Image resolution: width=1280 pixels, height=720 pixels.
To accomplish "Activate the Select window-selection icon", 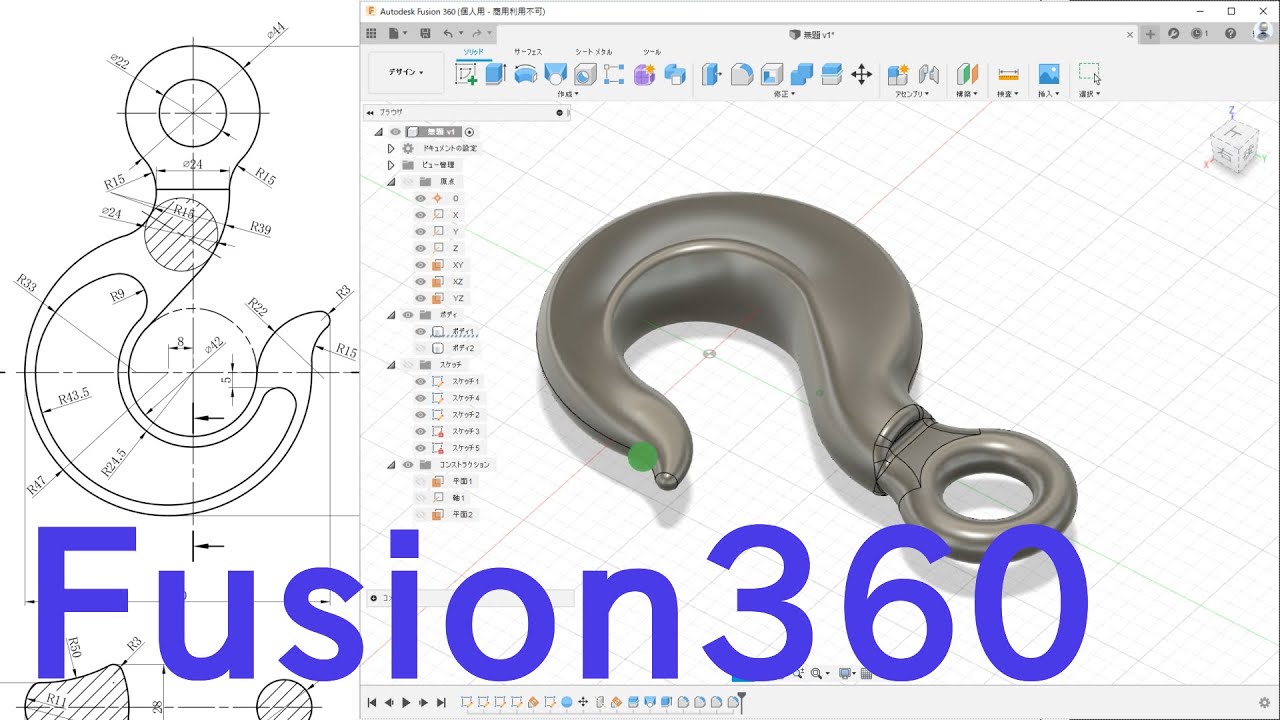I will pos(1089,73).
